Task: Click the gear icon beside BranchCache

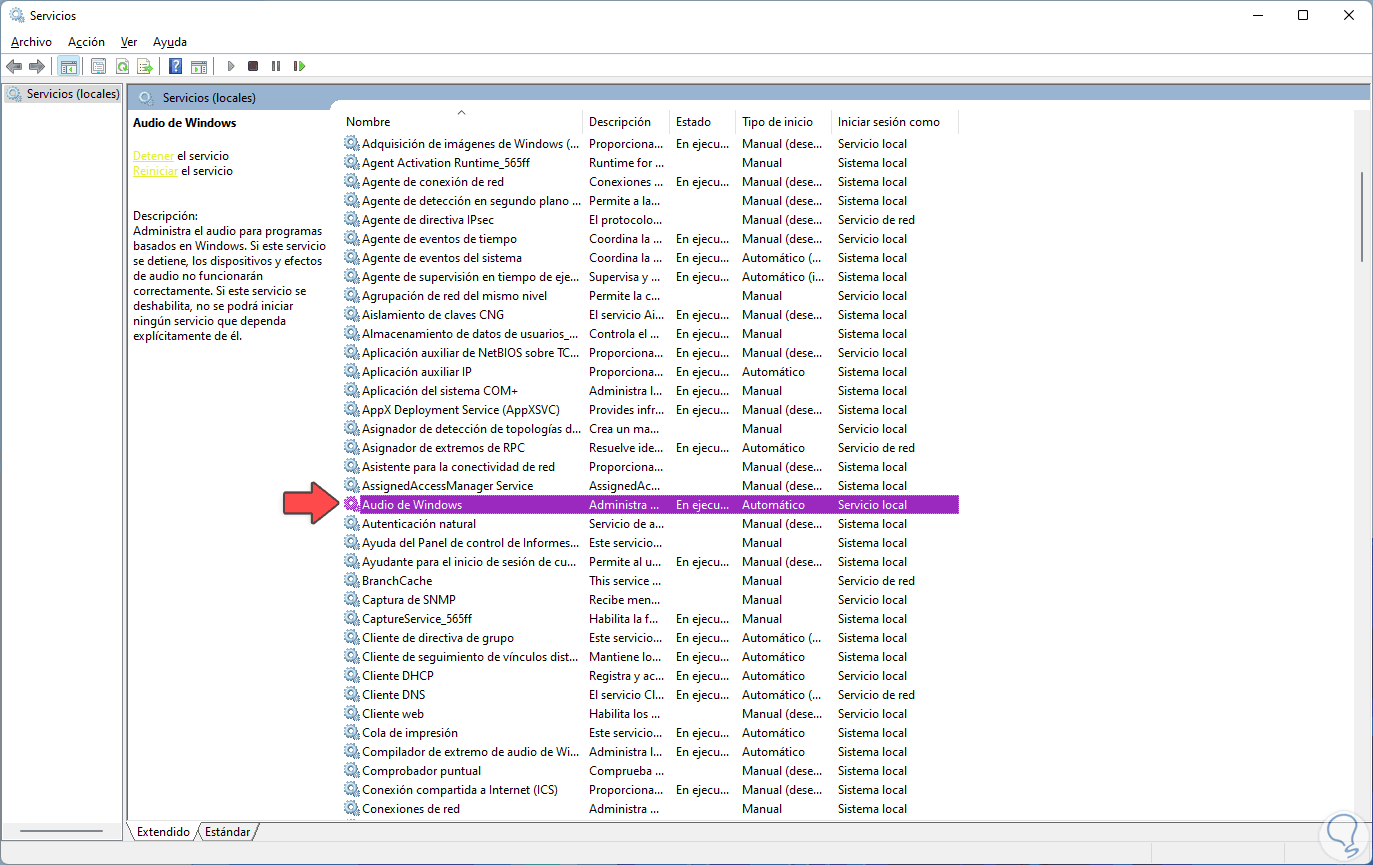Action: pos(351,581)
